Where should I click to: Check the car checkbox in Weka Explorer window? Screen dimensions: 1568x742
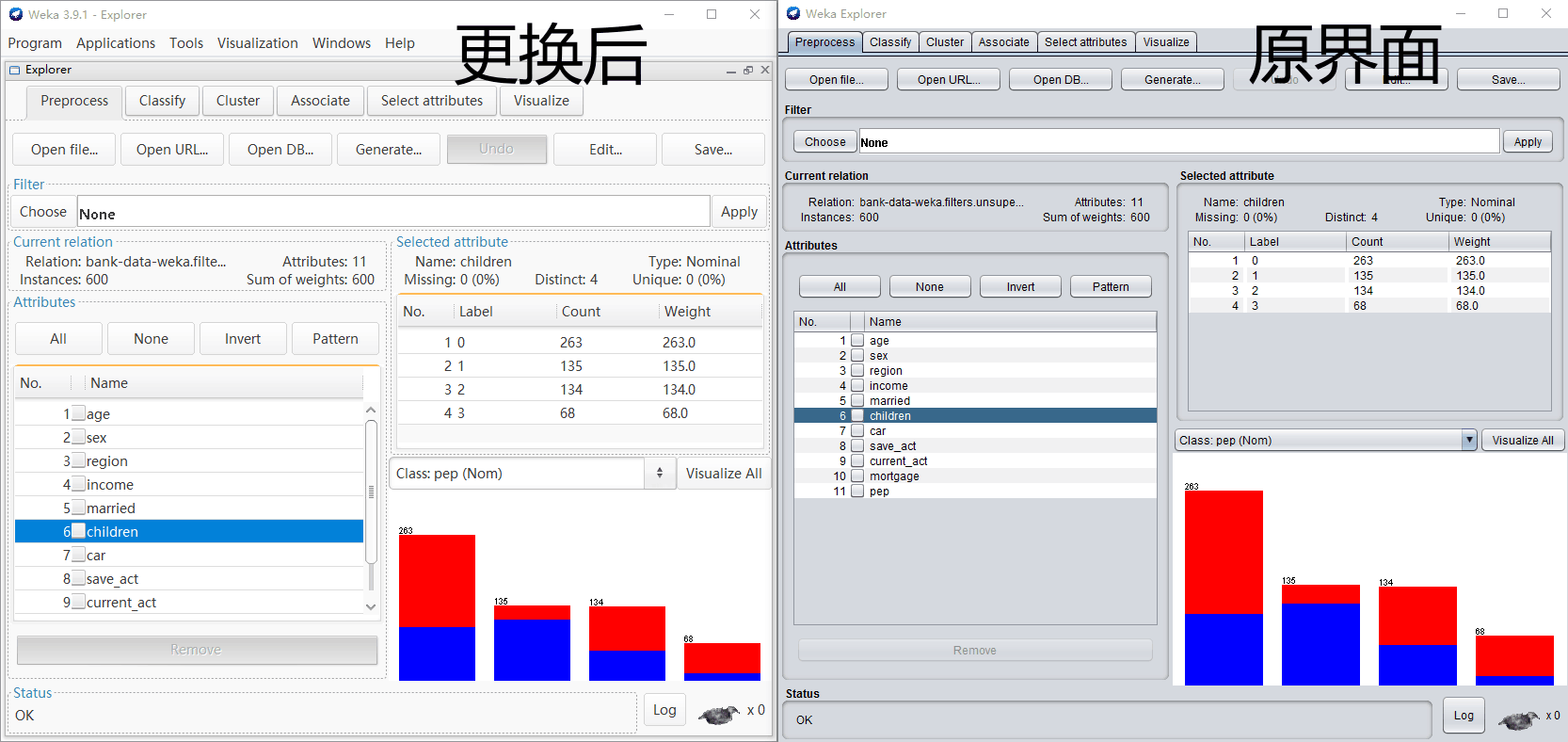[857, 430]
